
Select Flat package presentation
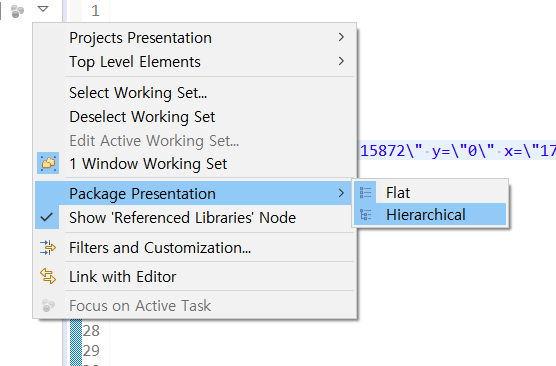point(430,193)
